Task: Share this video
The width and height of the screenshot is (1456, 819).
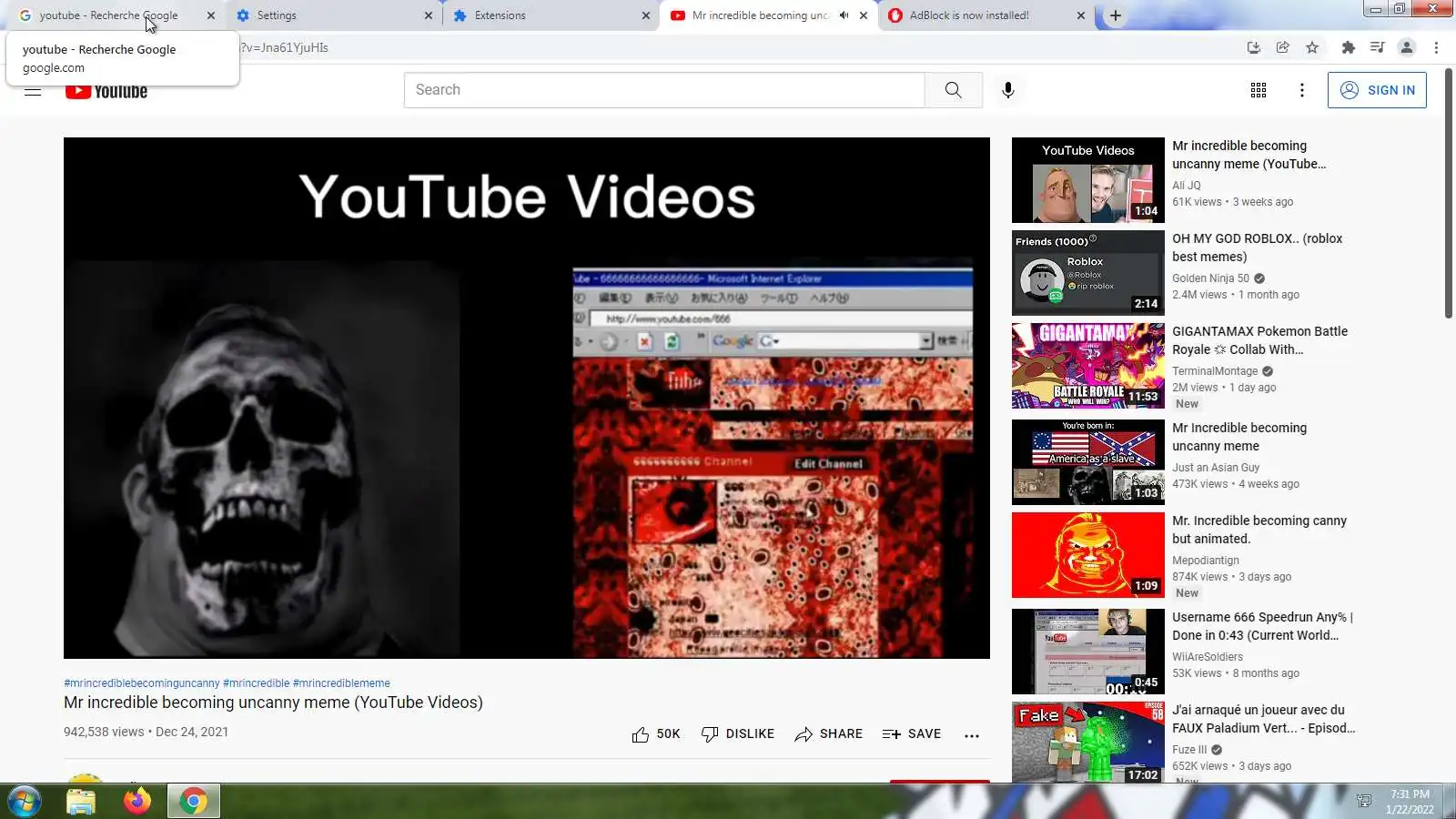Action: 828,734
